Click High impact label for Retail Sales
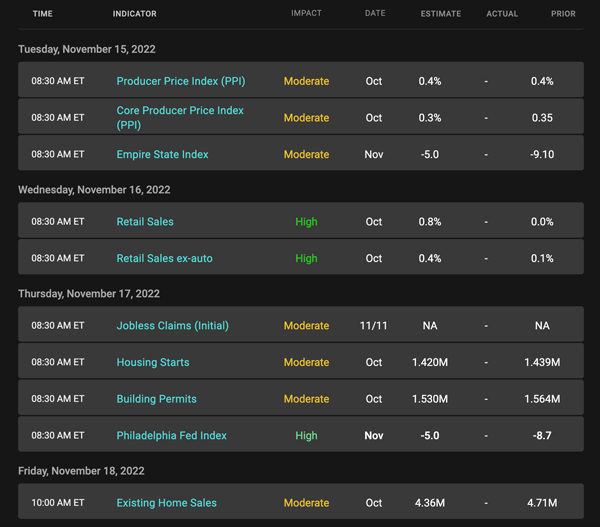600x527 pixels. pos(306,222)
